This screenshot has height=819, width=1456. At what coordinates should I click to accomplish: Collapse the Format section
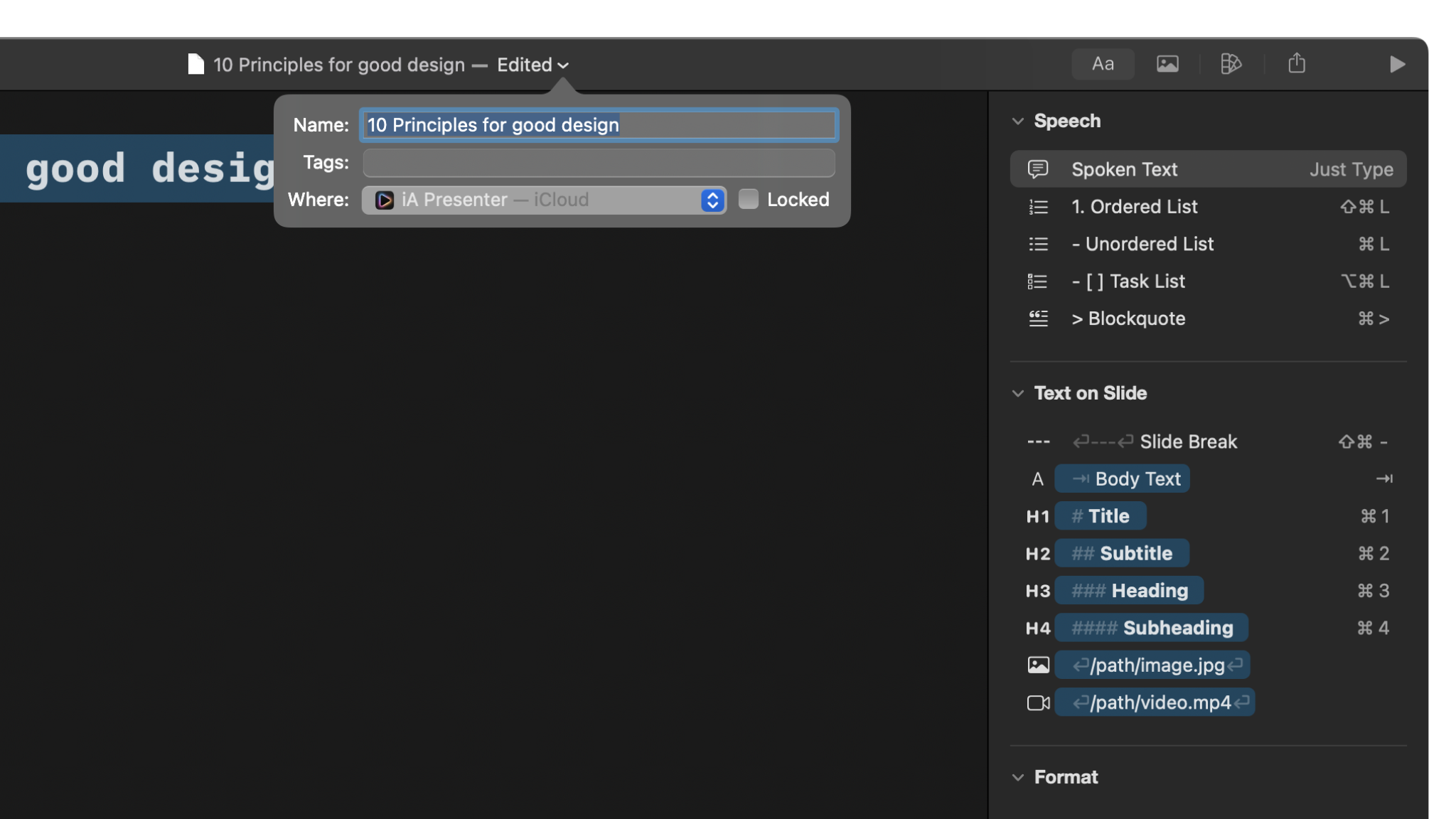(1017, 778)
